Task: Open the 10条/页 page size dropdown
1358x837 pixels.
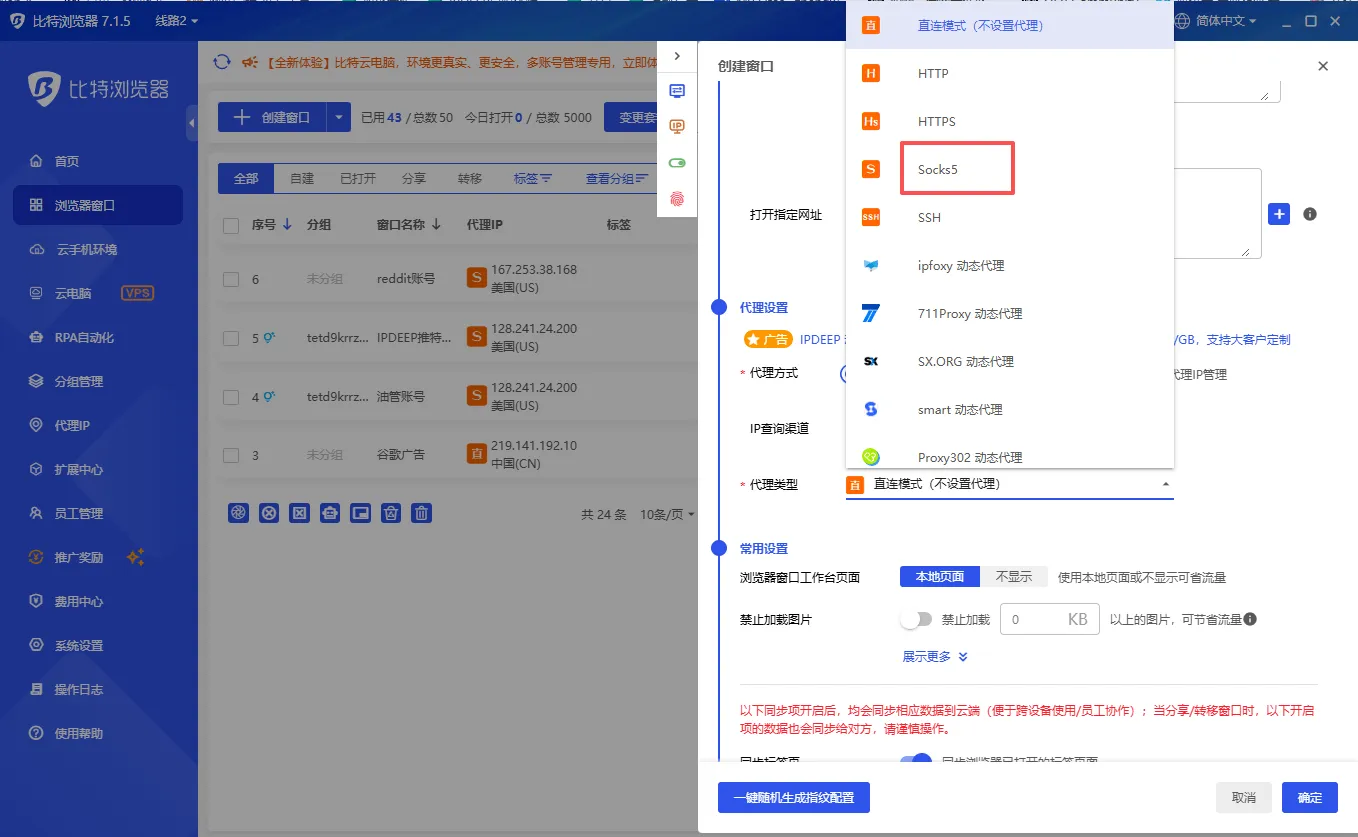Action: pos(667,514)
